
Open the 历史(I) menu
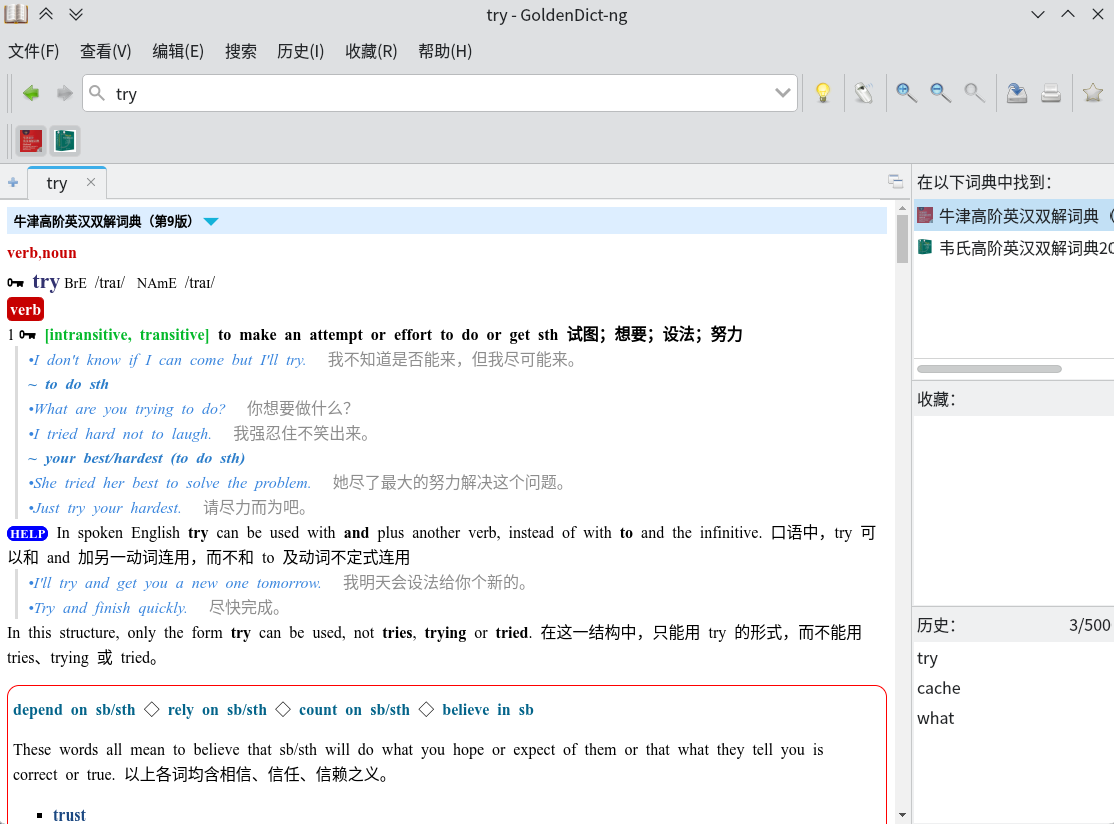300,51
